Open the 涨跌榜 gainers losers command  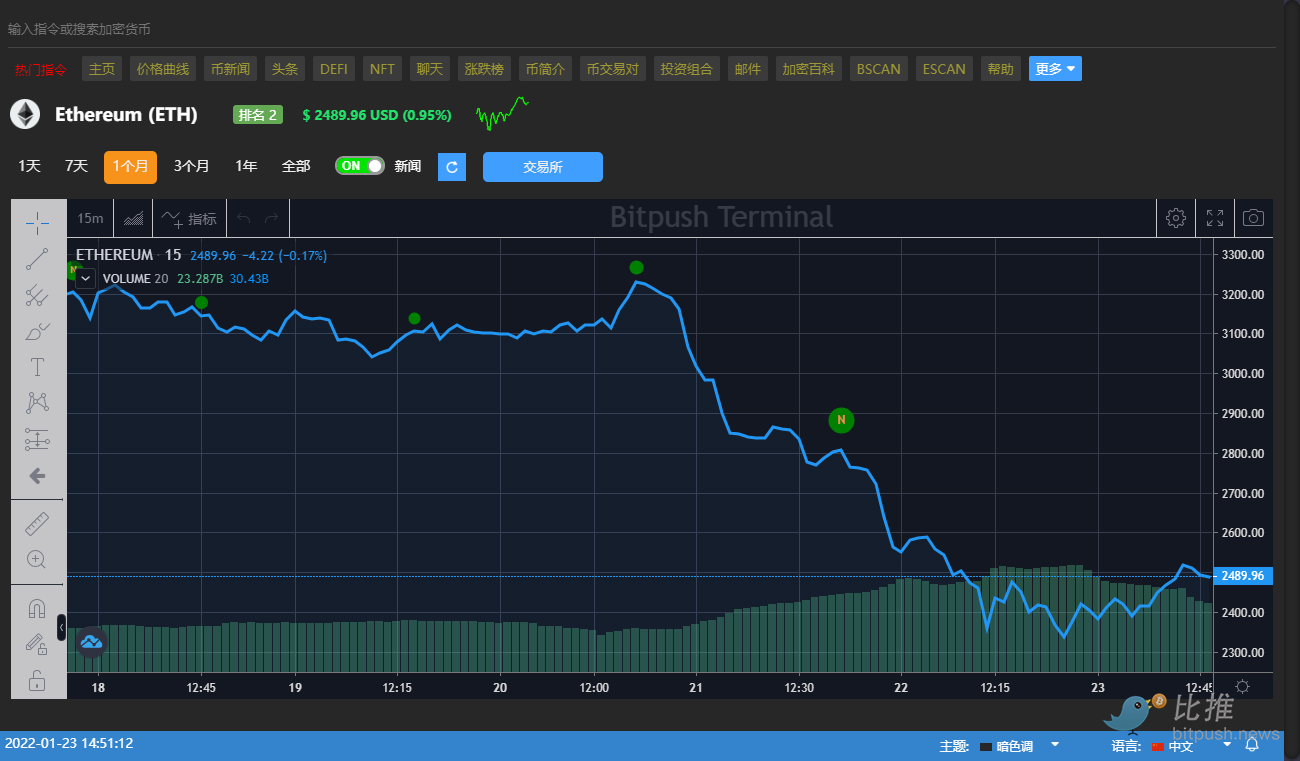[485, 69]
